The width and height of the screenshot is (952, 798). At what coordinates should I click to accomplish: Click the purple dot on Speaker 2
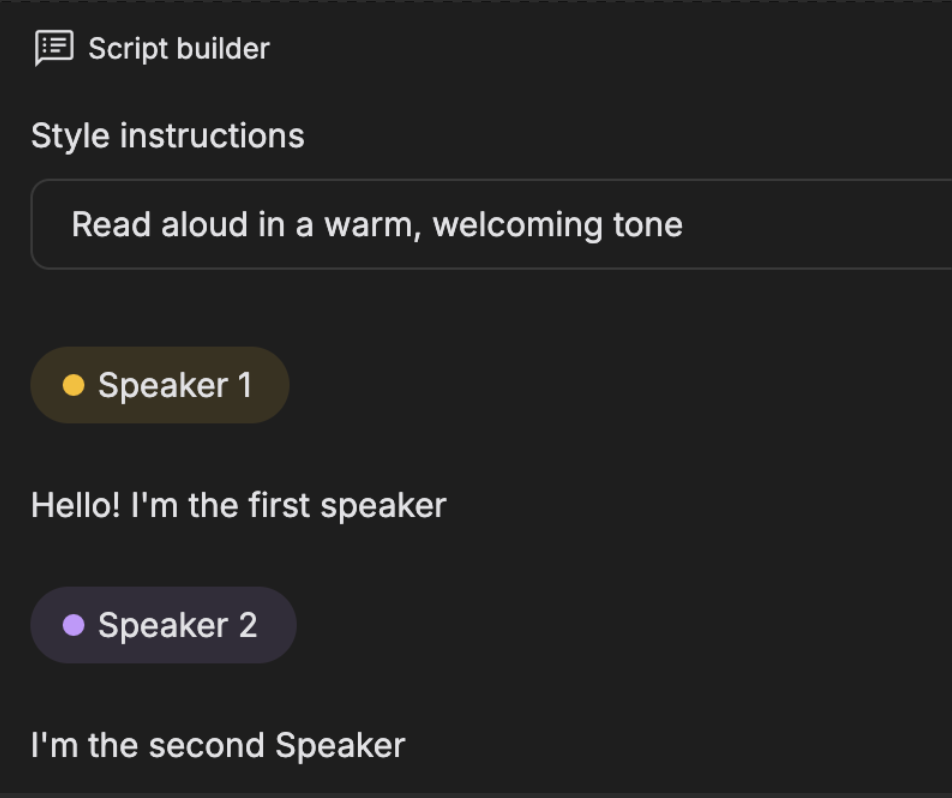coord(73,625)
